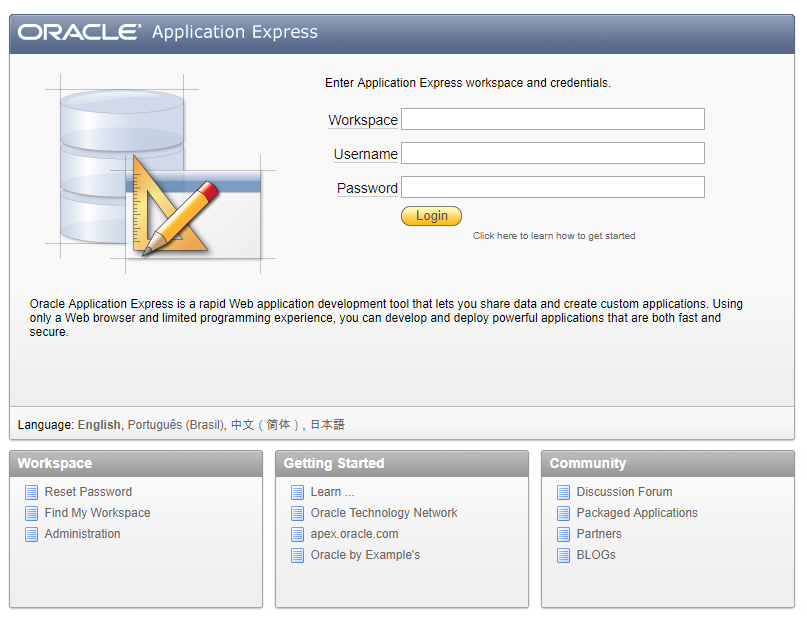Screen dimensions: 807x625
Task: Click the Password field label
Action: (367, 188)
